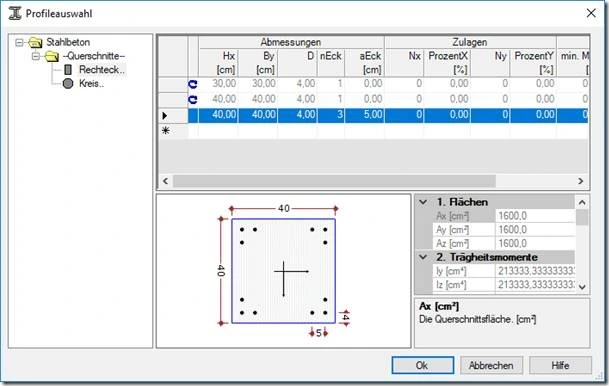The height and width of the screenshot is (386, 609).
Task: Click the Abbrechen button
Action: coord(491,365)
